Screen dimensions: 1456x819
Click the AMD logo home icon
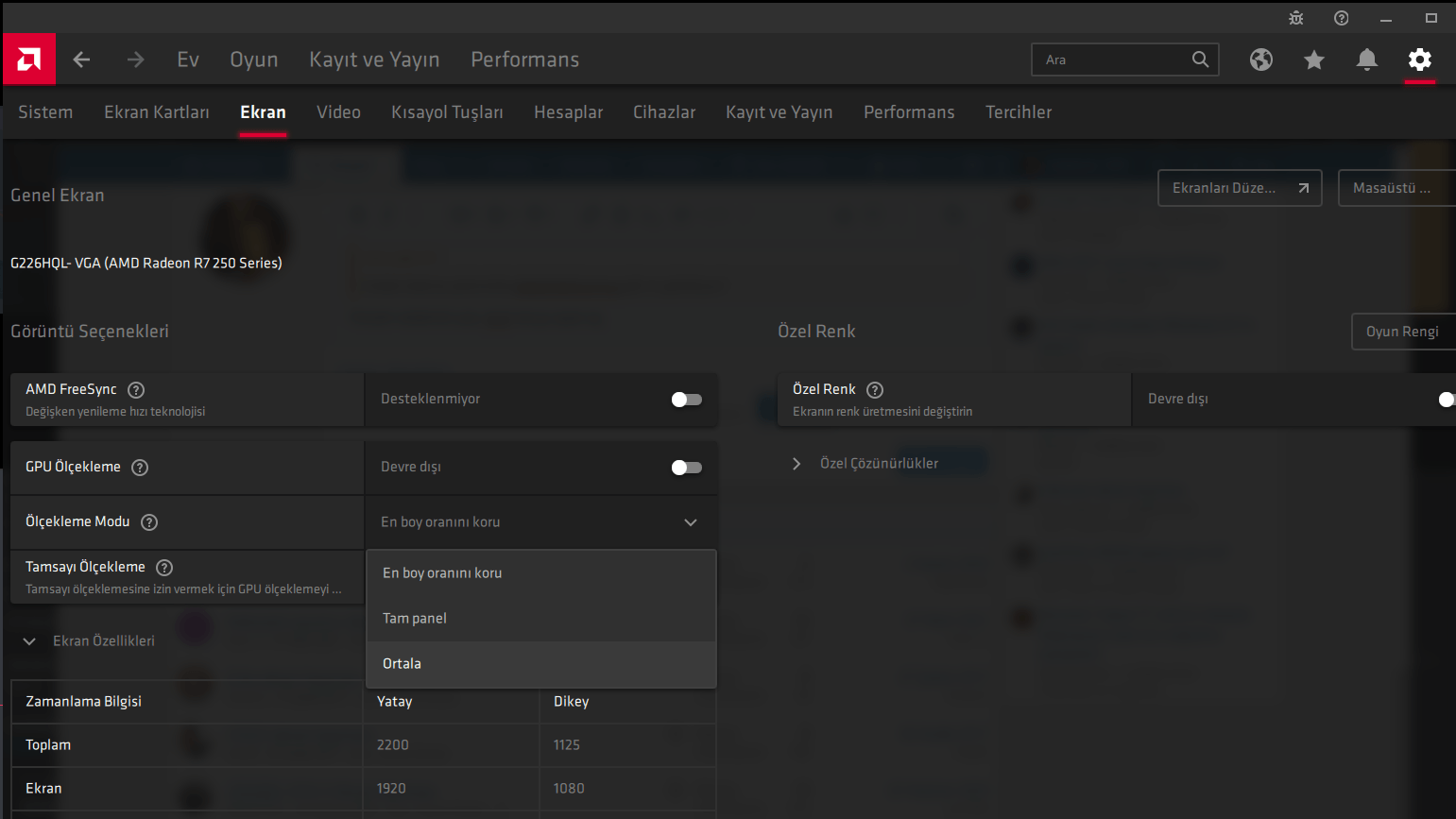[x=29, y=60]
